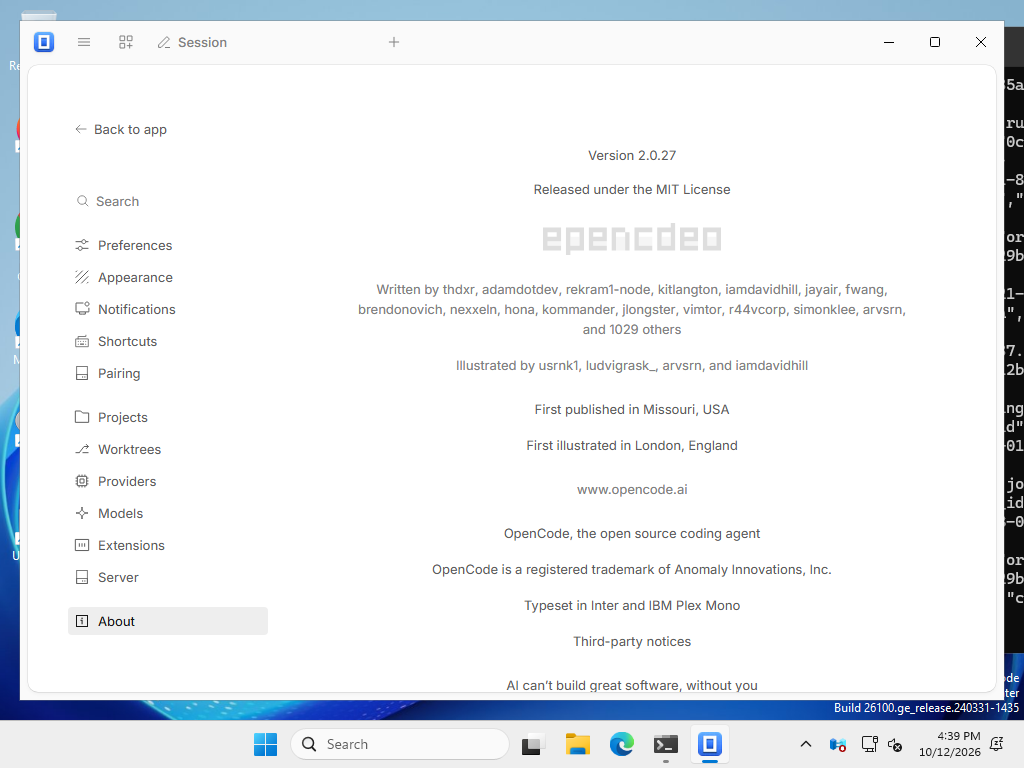Open Shortcuts settings section
Viewport: 1024px width, 768px height.
point(168,342)
